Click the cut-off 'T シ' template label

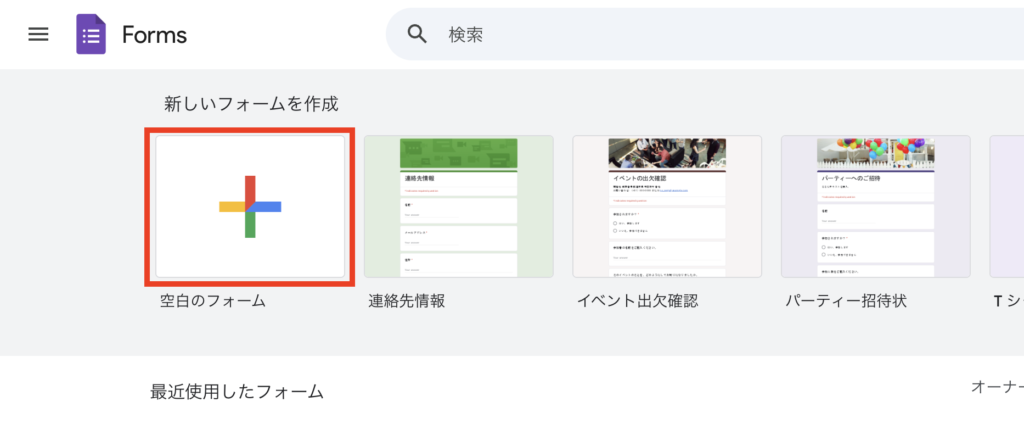1007,300
